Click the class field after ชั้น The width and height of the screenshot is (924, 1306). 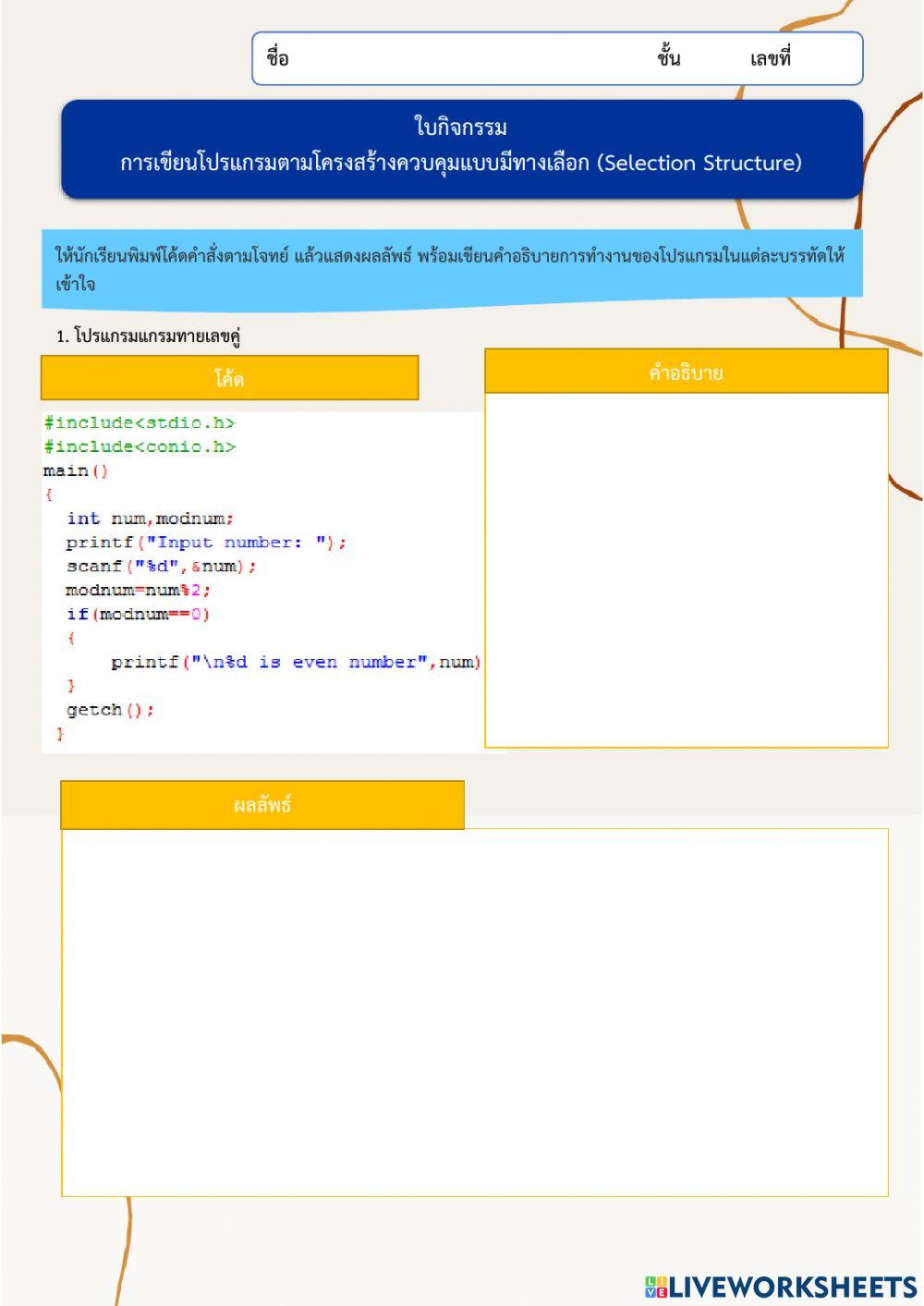(x=713, y=58)
